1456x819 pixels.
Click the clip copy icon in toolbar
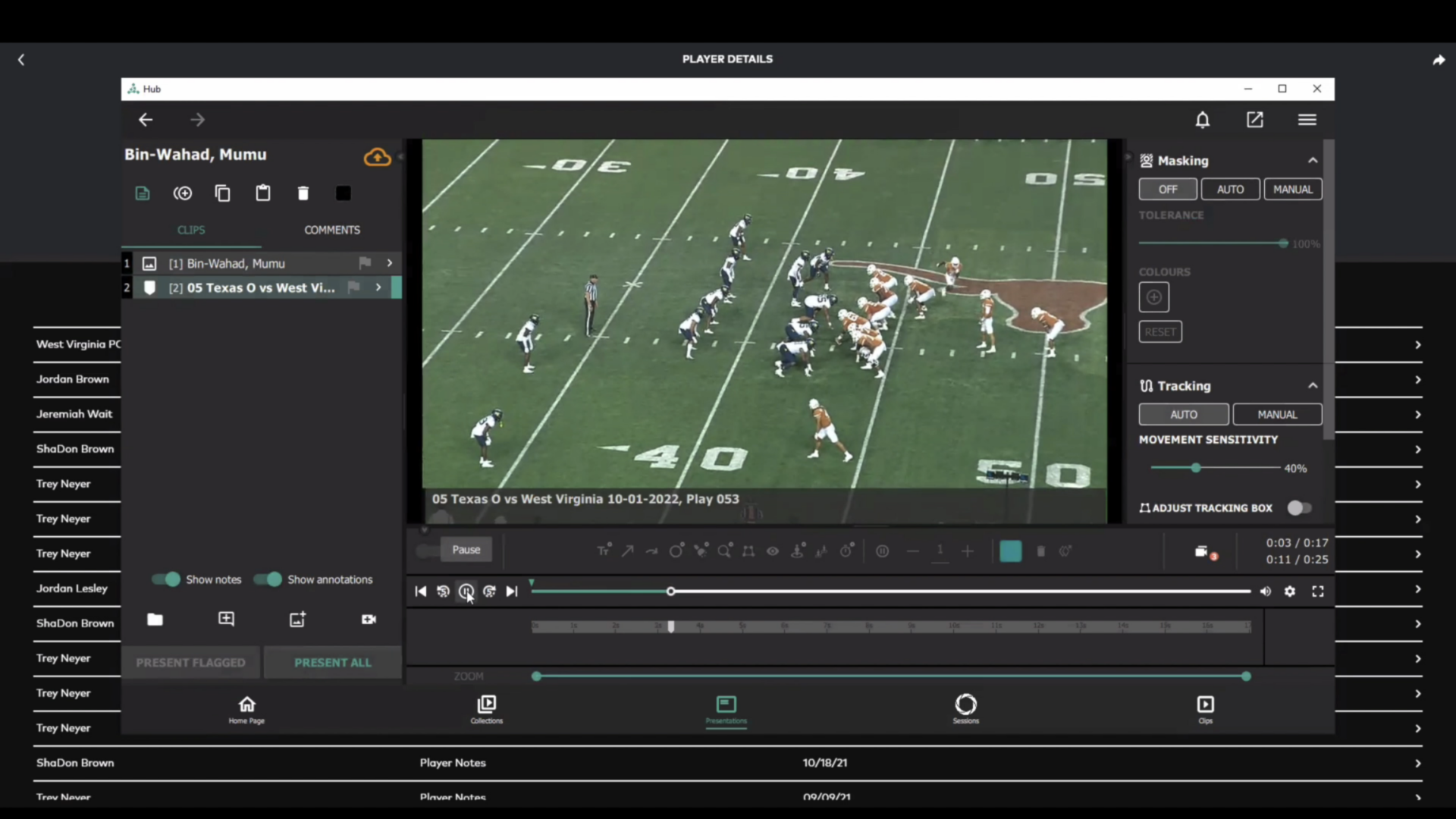click(x=222, y=192)
